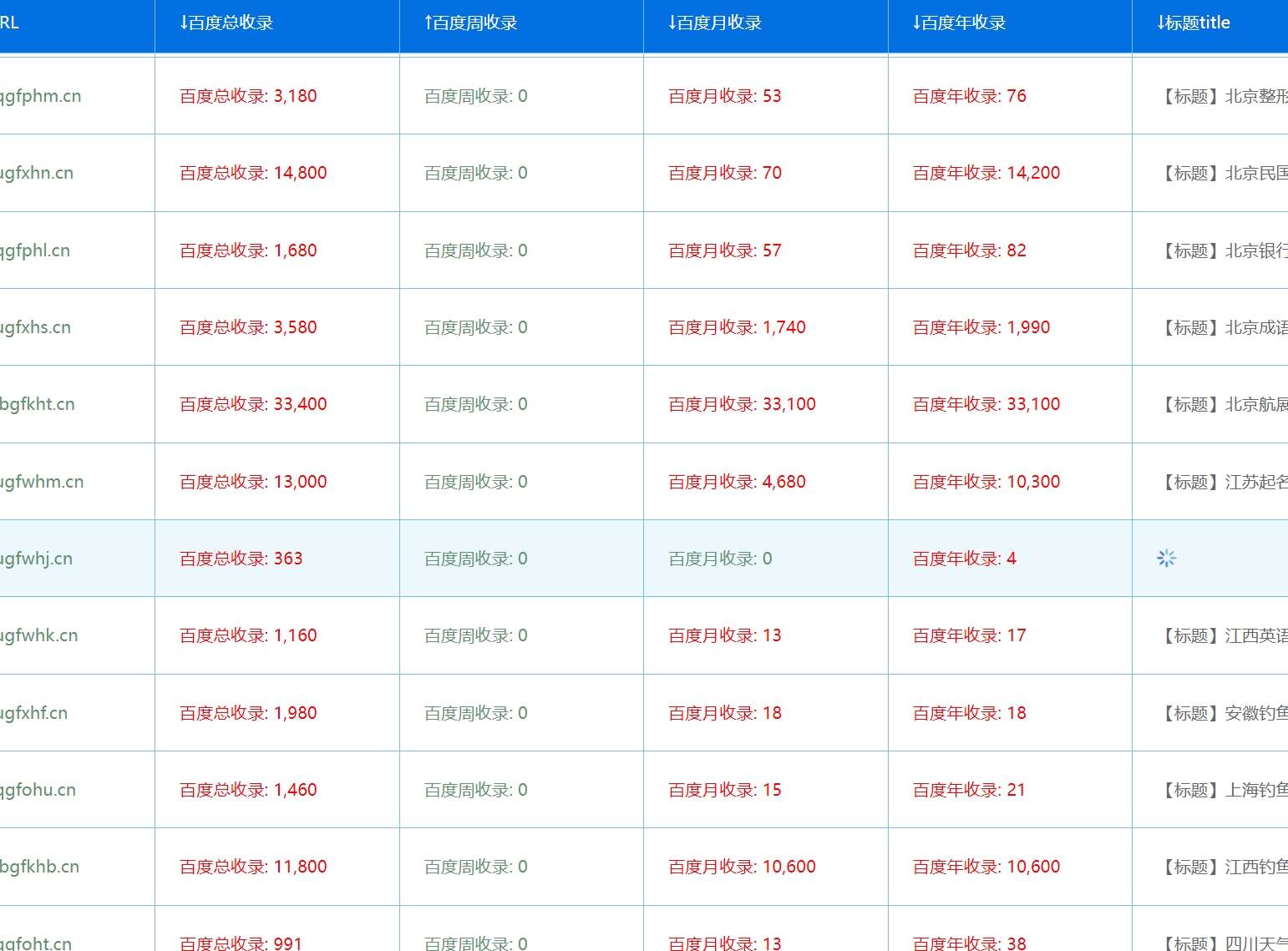Sort by 百度月收录 column header
This screenshot has width=1288, height=951.
(715, 23)
